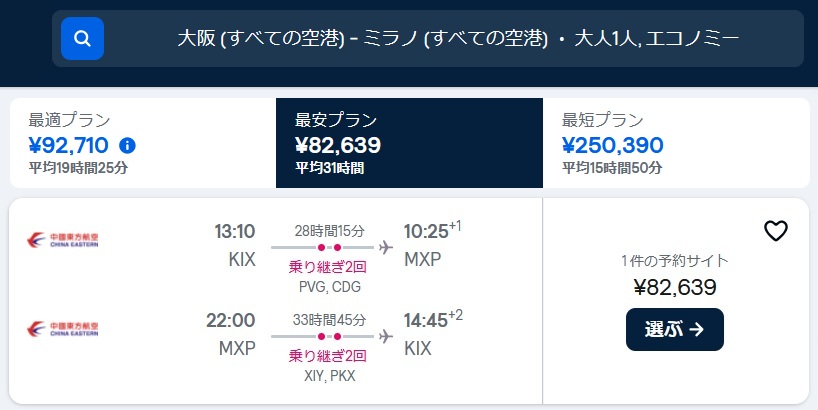Click the 1件の予約サイト label
The height and width of the screenshot is (410, 818).
[675, 261]
